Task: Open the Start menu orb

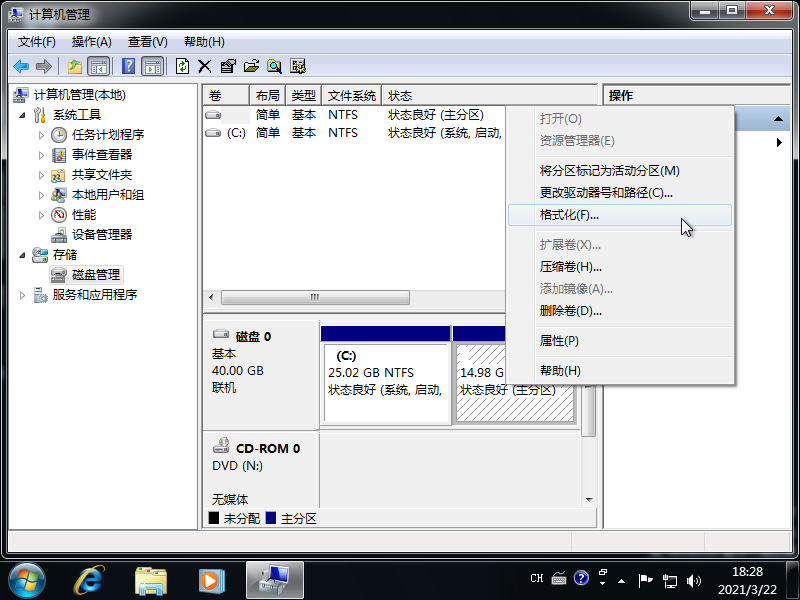Action: [x=25, y=580]
